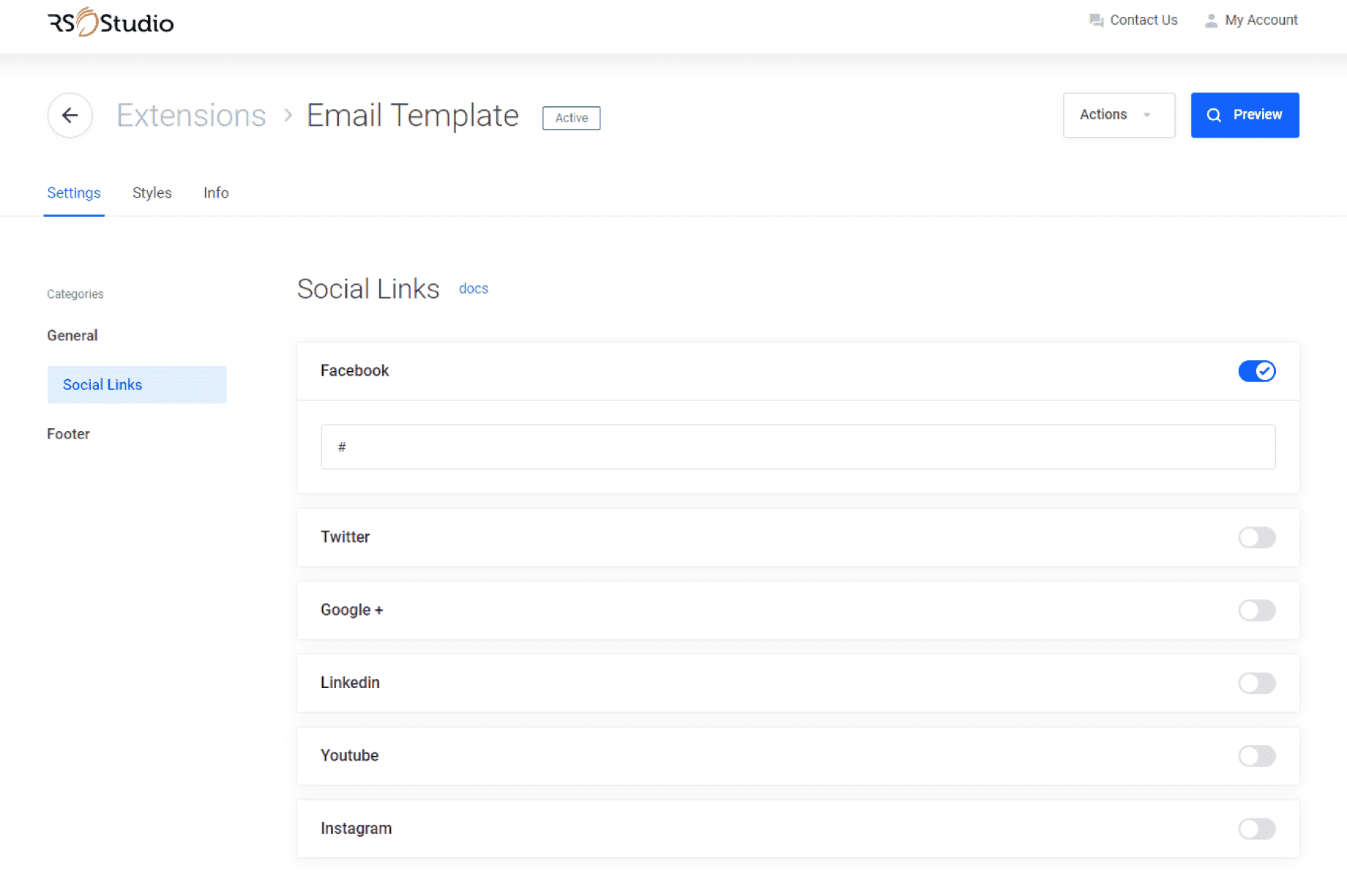Click the magnifier icon in Preview
Image resolution: width=1347 pixels, height=896 pixels.
click(x=1214, y=115)
